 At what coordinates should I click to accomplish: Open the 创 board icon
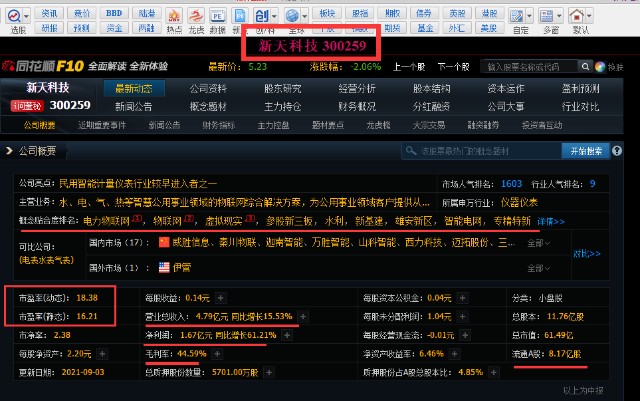pos(261,16)
